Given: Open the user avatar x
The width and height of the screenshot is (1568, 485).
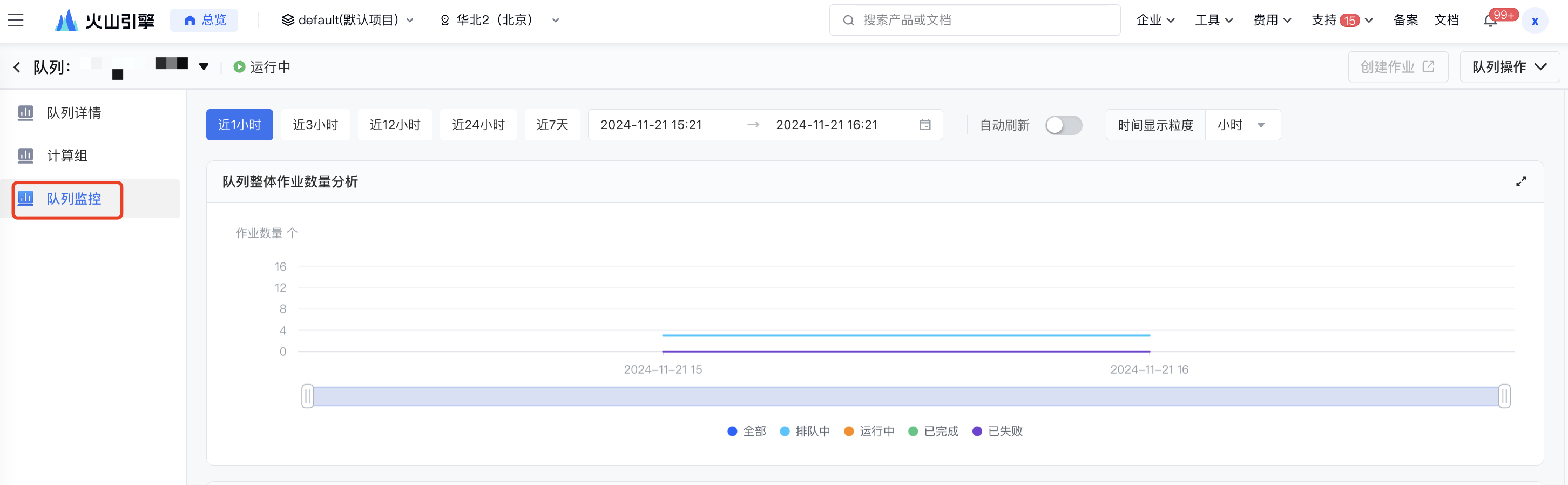Looking at the screenshot, I should 1535,21.
